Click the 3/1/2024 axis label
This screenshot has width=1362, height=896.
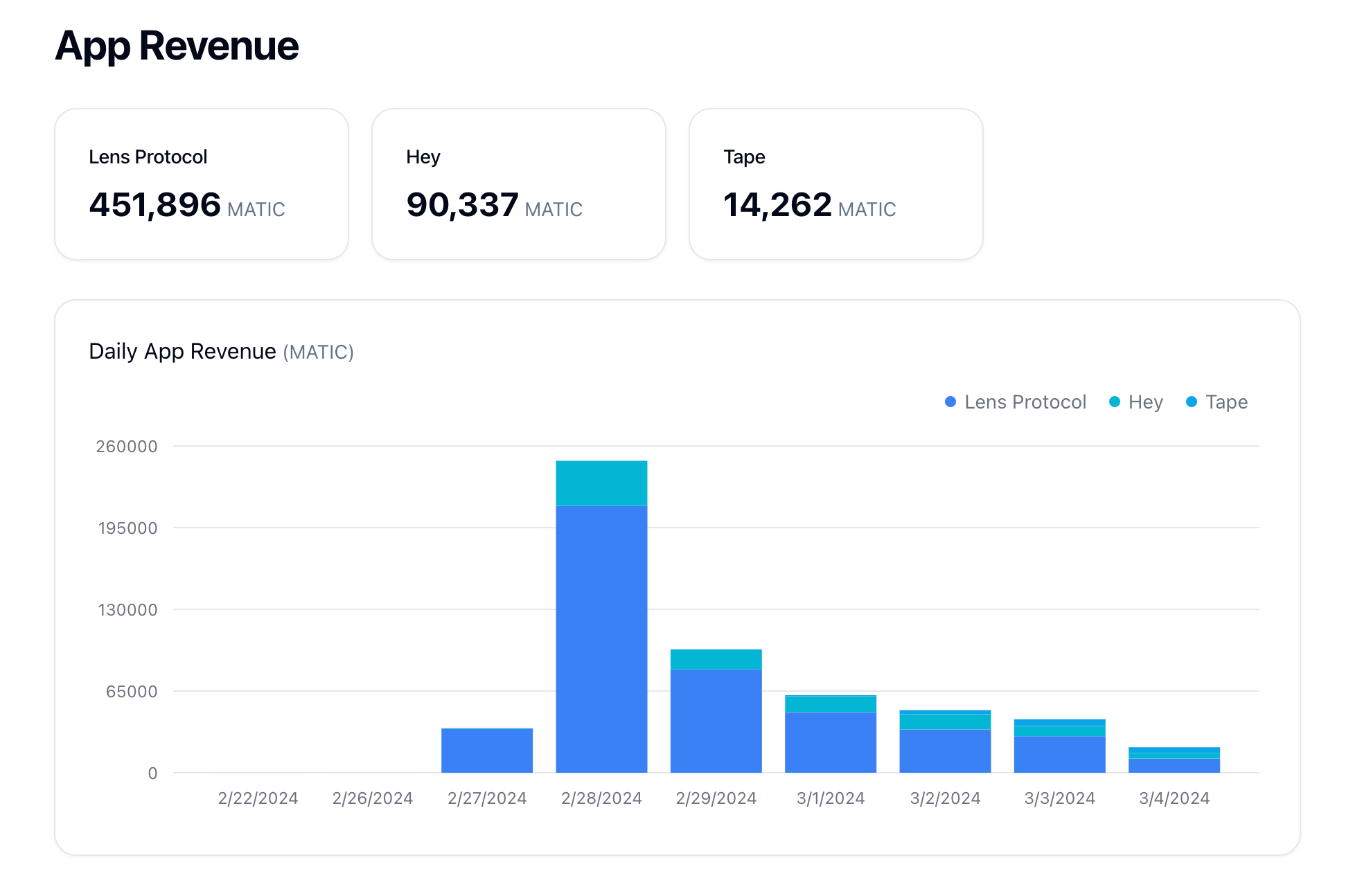tap(831, 798)
